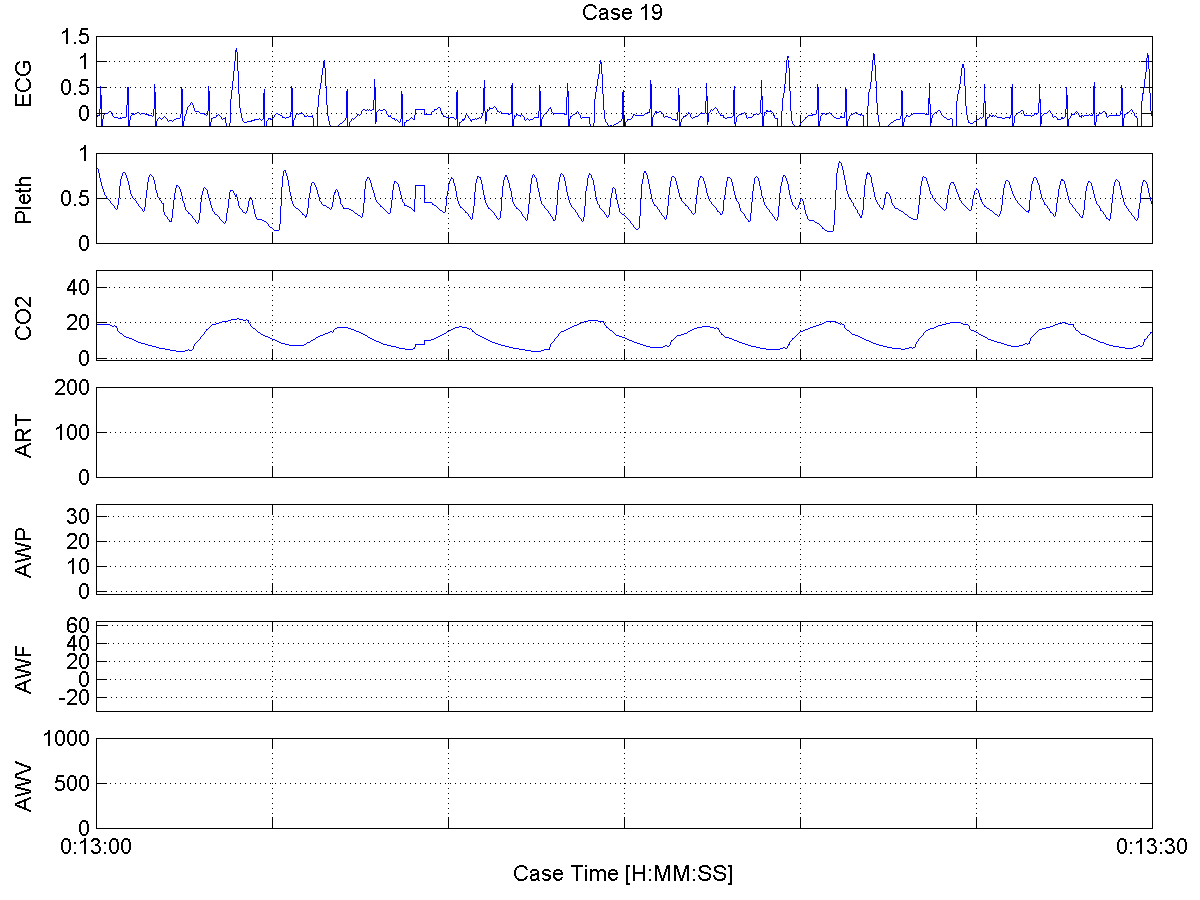Click inside the Pleth waveform plot

click(x=624, y=198)
